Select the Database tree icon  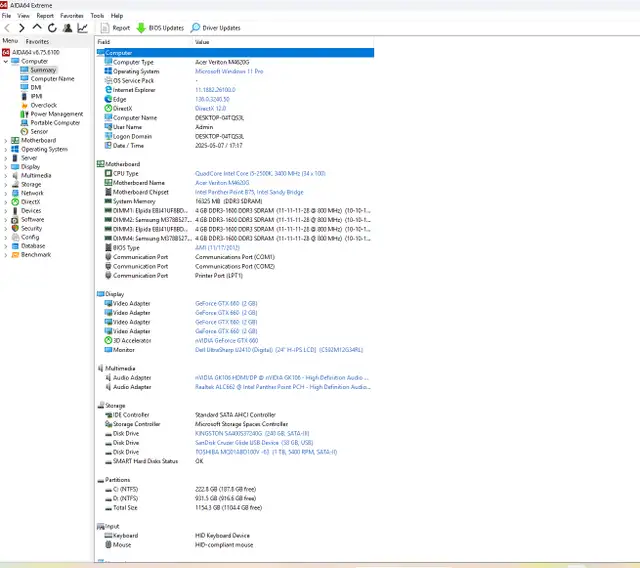[x=15, y=246]
